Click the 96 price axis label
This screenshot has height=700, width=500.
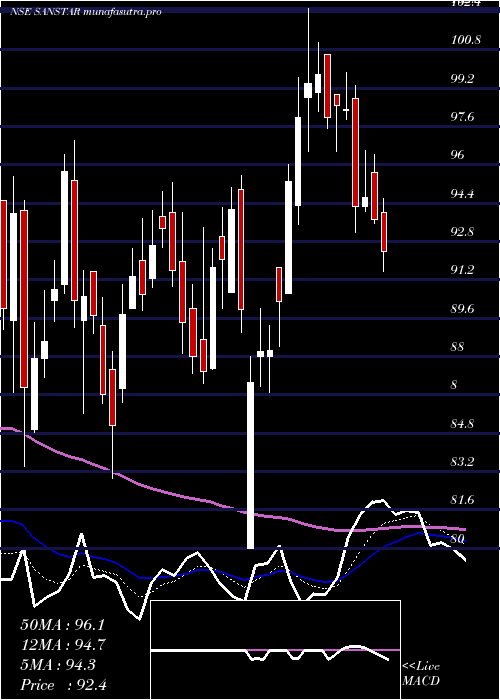(458, 155)
